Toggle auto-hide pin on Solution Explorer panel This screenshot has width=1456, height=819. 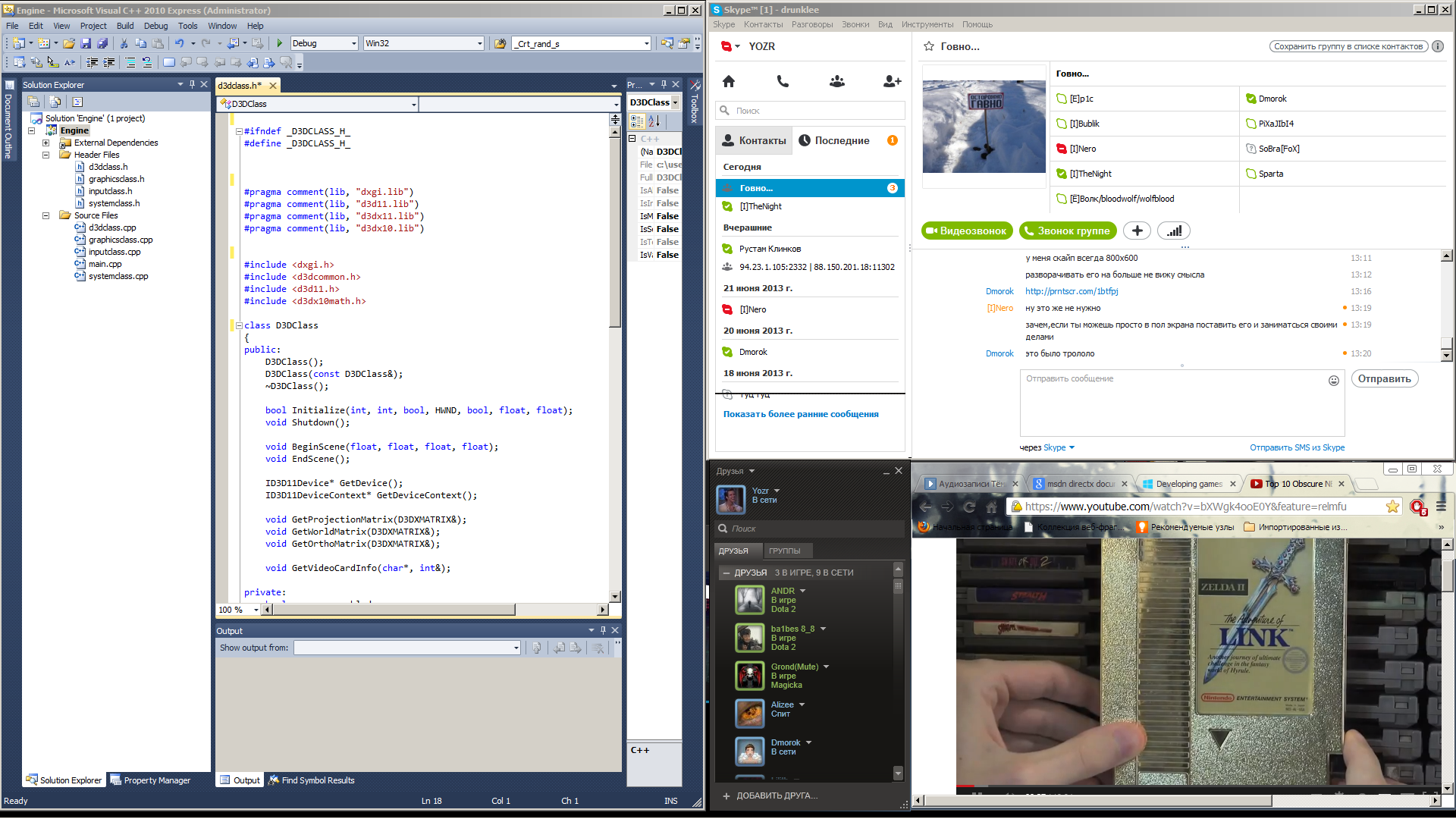[x=192, y=84]
